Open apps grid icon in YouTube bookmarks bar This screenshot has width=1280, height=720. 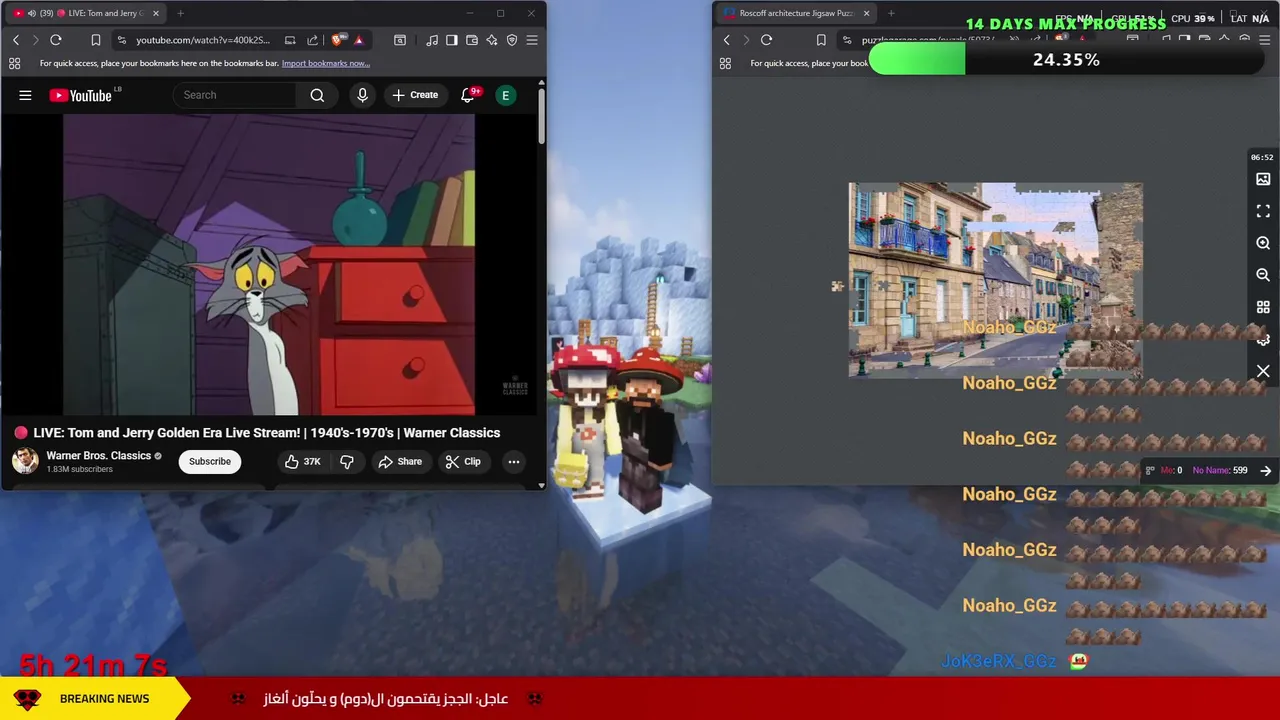pyautogui.click(x=14, y=63)
